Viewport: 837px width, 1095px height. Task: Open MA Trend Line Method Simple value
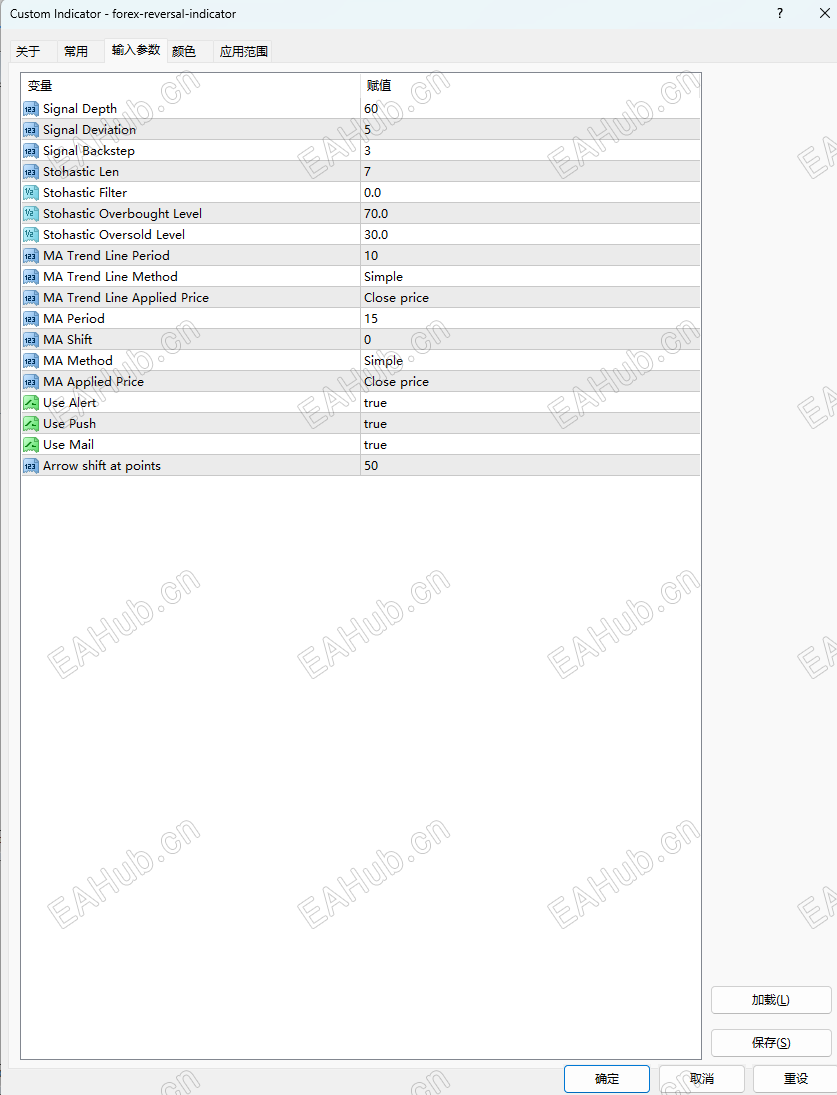pos(531,277)
